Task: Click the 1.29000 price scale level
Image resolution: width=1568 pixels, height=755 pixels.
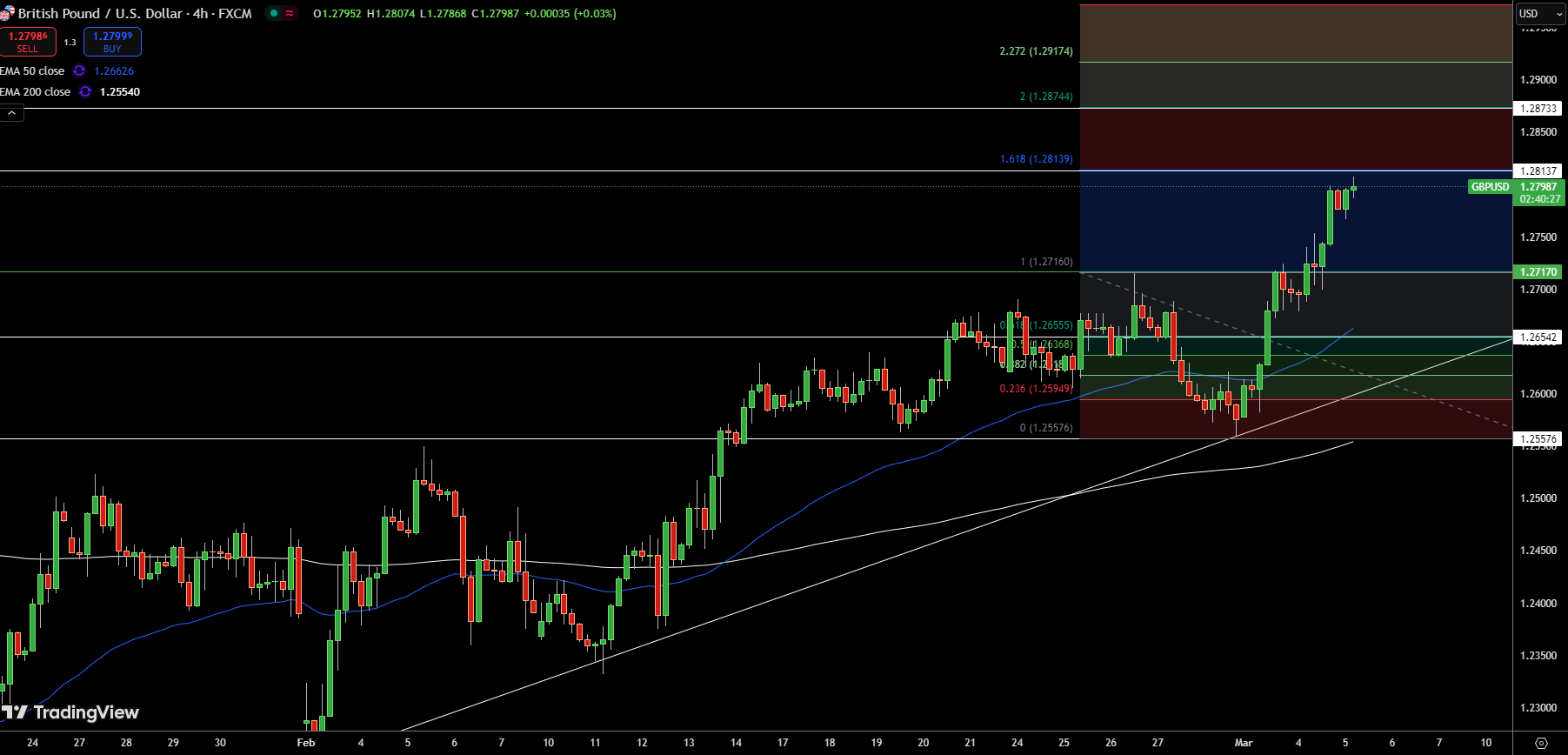Action: (x=1538, y=80)
